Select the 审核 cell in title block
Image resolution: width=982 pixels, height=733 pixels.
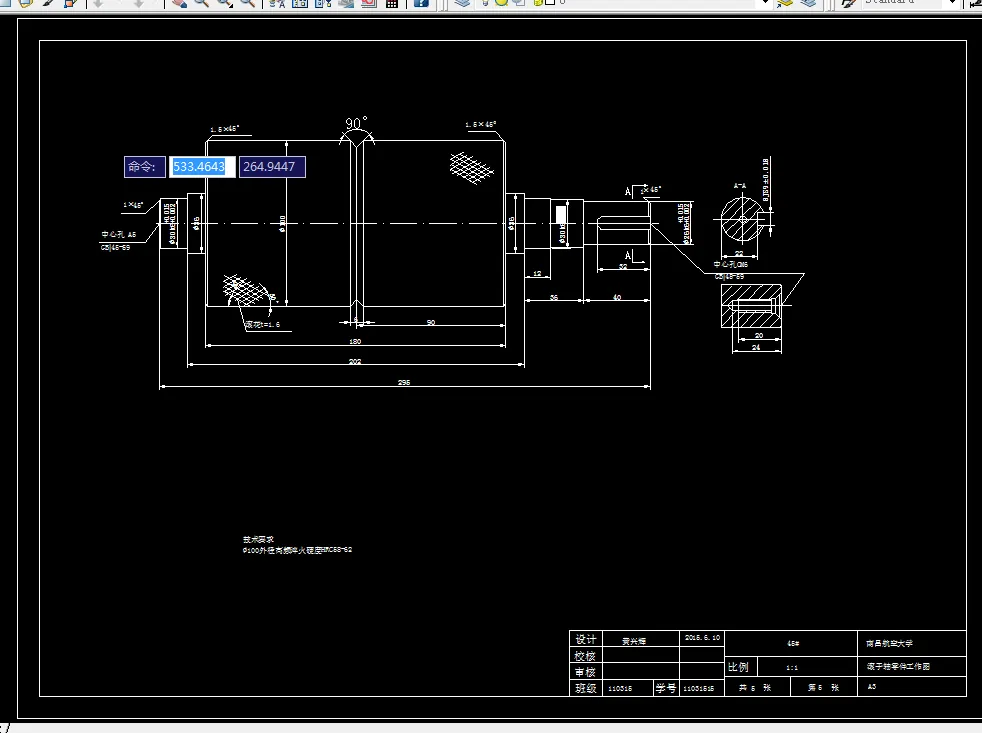pos(586,672)
